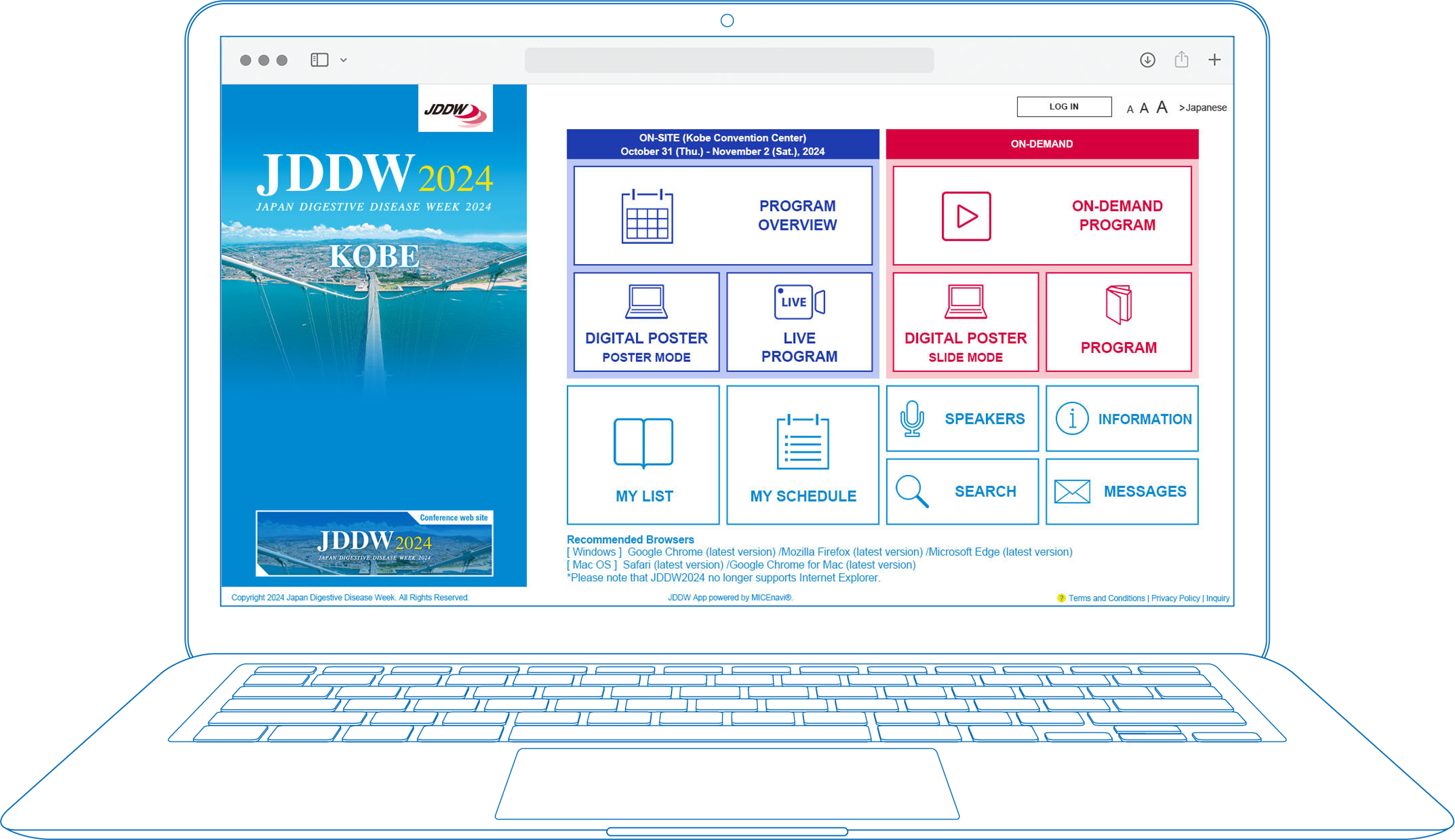The width and height of the screenshot is (1455, 840).
Task: Open Terms and Conditions link
Action: pos(1106,599)
